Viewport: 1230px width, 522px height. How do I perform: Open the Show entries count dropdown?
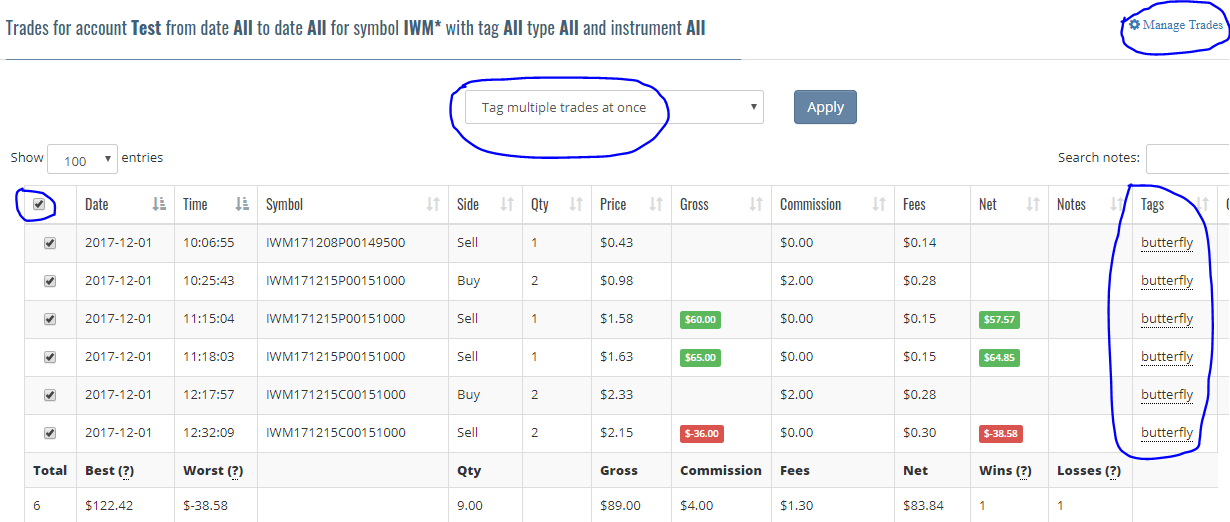(82, 160)
